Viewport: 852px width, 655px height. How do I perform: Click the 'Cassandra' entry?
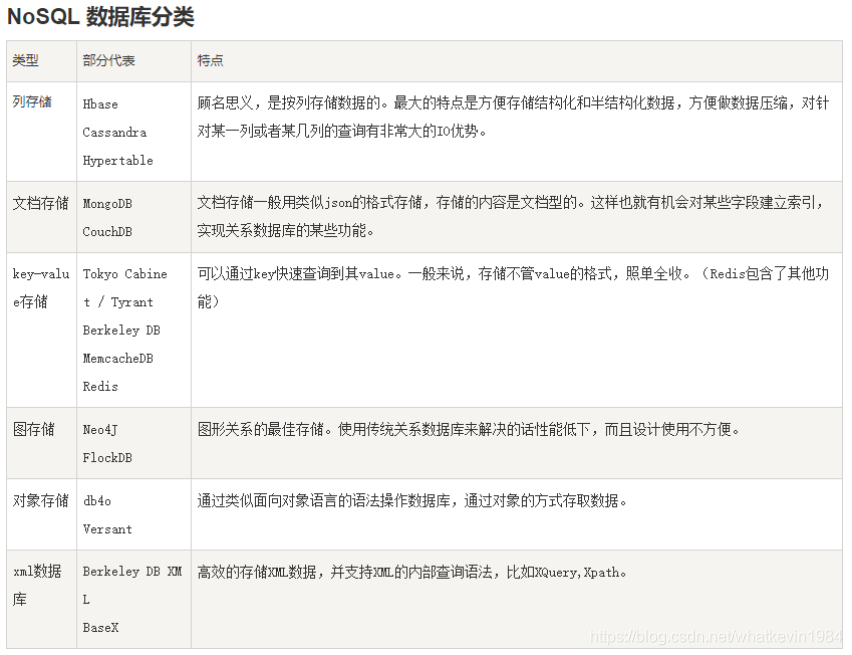(114, 132)
